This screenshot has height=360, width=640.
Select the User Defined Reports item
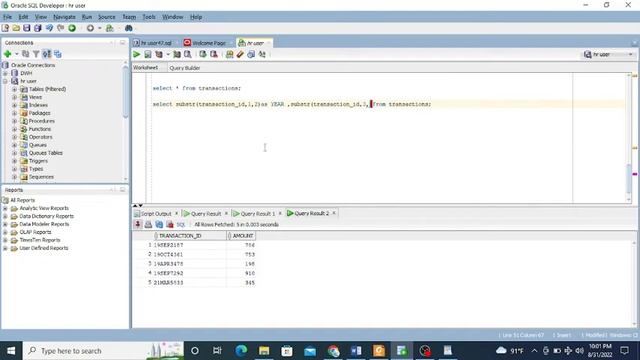pyautogui.click(x=44, y=248)
